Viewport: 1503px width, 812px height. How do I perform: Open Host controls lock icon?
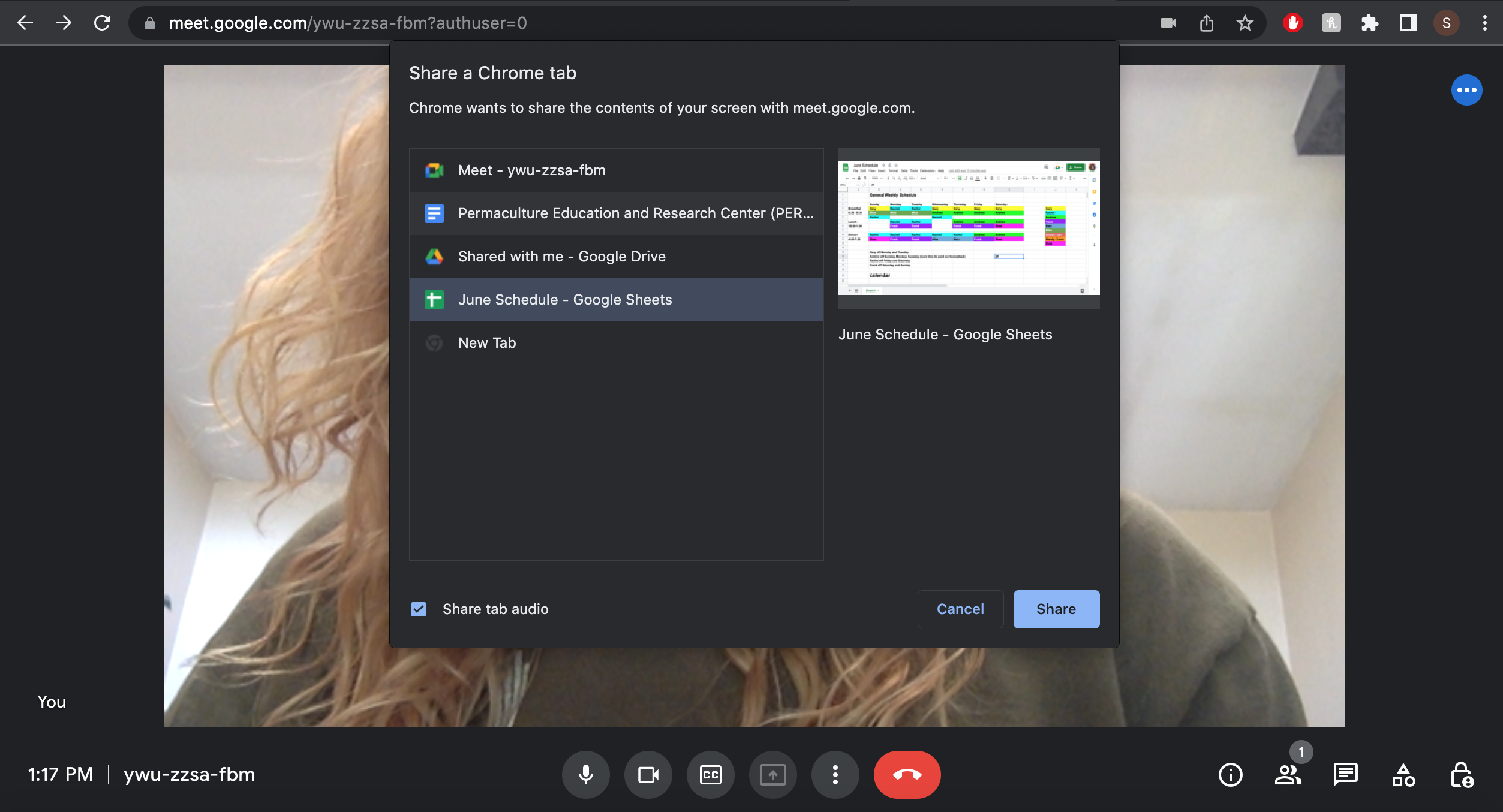(1461, 774)
